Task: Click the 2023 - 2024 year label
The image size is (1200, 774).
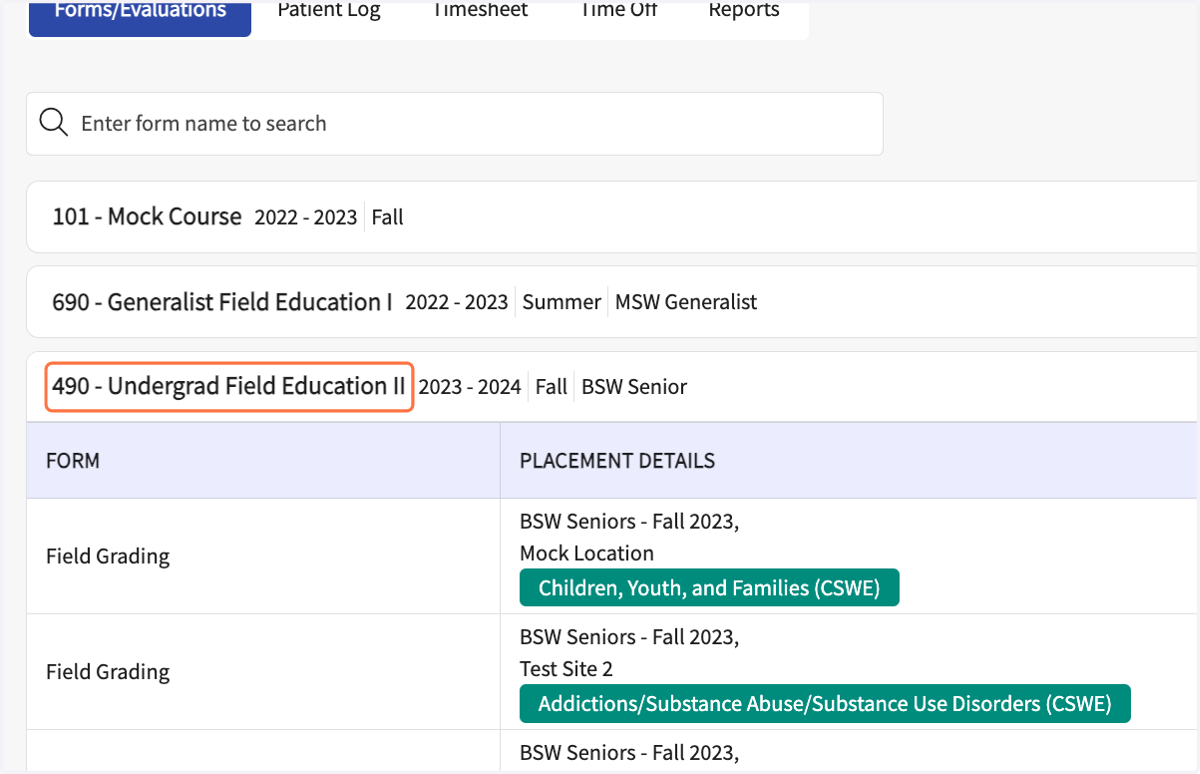Action: (x=470, y=387)
